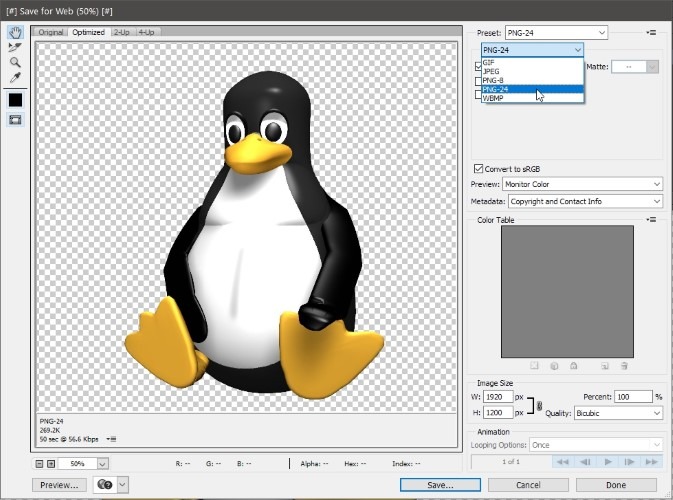The width and height of the screenshot is (673, 500).
Task: Open the 50% zoom level dropdown
Action: click(102, 464)
